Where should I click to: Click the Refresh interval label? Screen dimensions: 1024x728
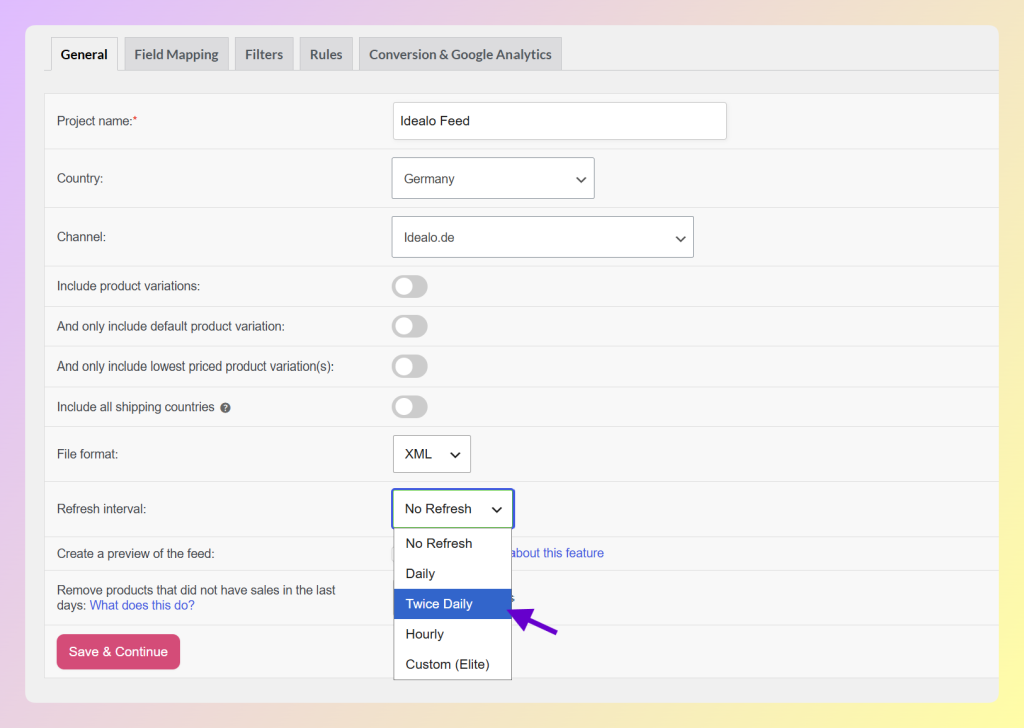coord(101,509)
